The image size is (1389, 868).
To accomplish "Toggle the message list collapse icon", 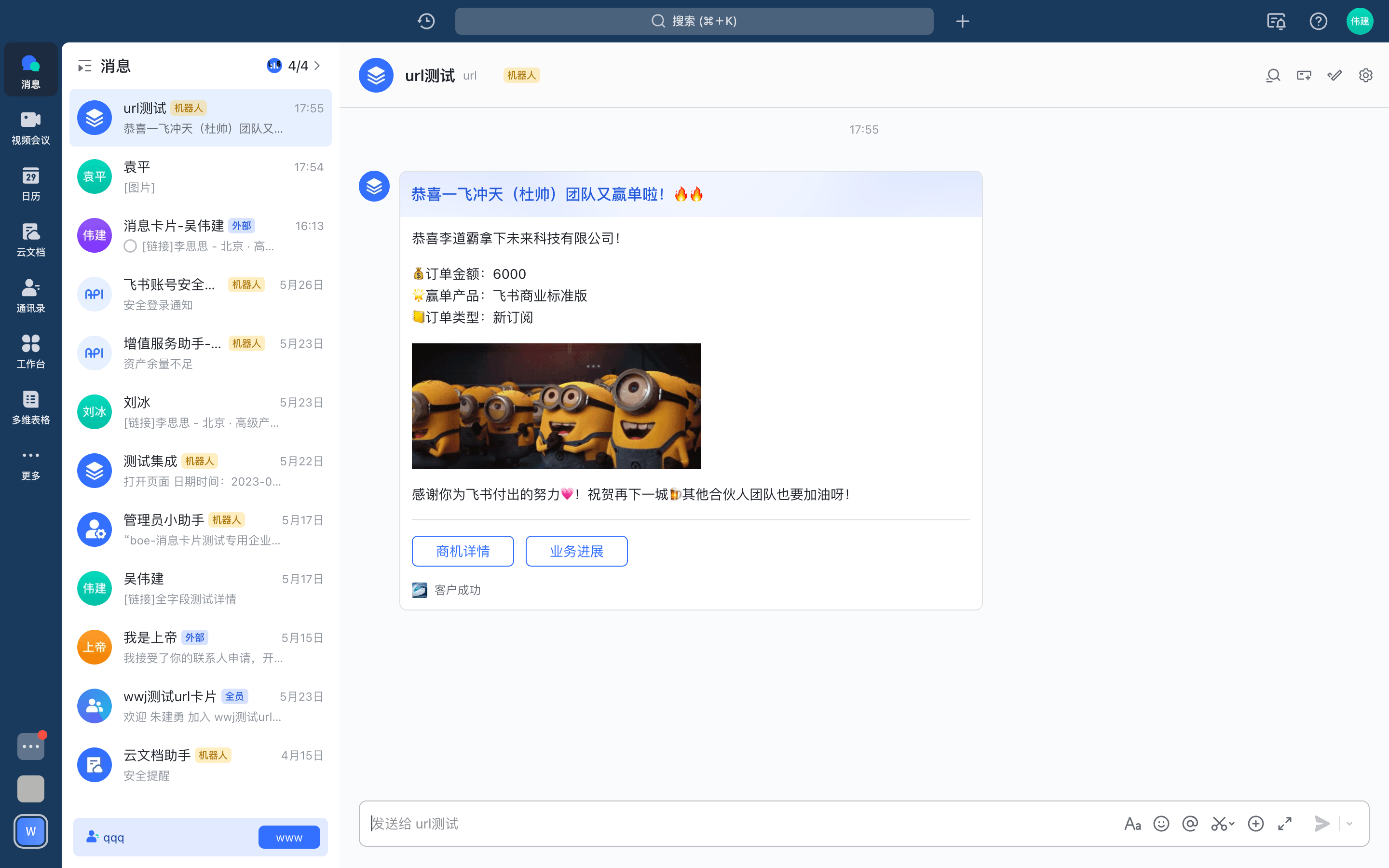I will (x=84, y=66).
